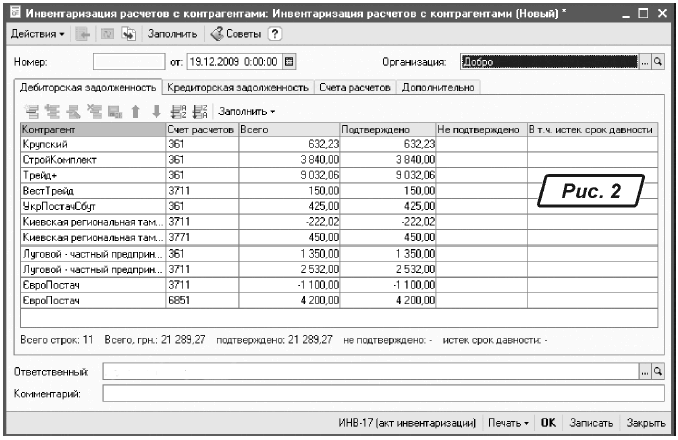Click the sort ascending icon in table toolbar
The width and height of the screenshot is (678, 440).
click(179, 110)
